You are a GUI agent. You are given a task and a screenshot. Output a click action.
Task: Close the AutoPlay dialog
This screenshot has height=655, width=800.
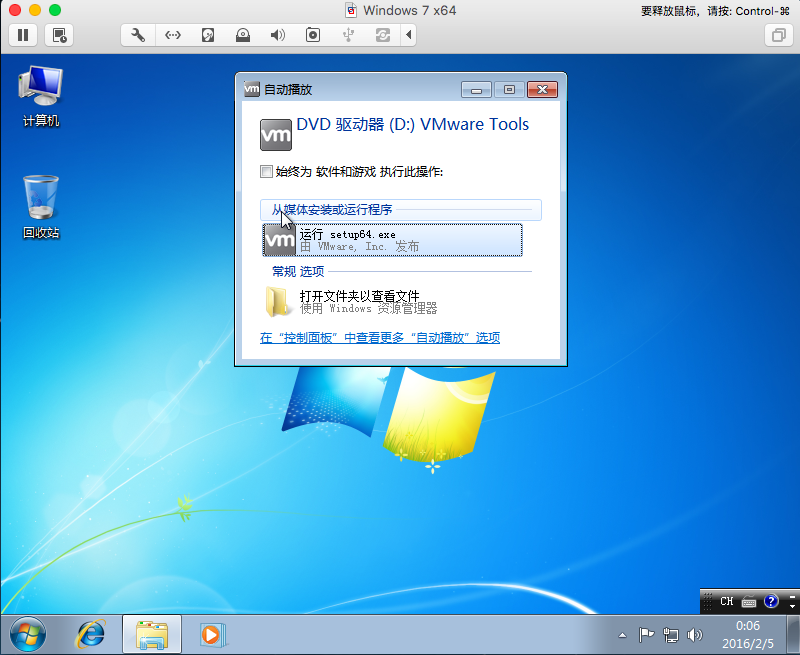542,90
